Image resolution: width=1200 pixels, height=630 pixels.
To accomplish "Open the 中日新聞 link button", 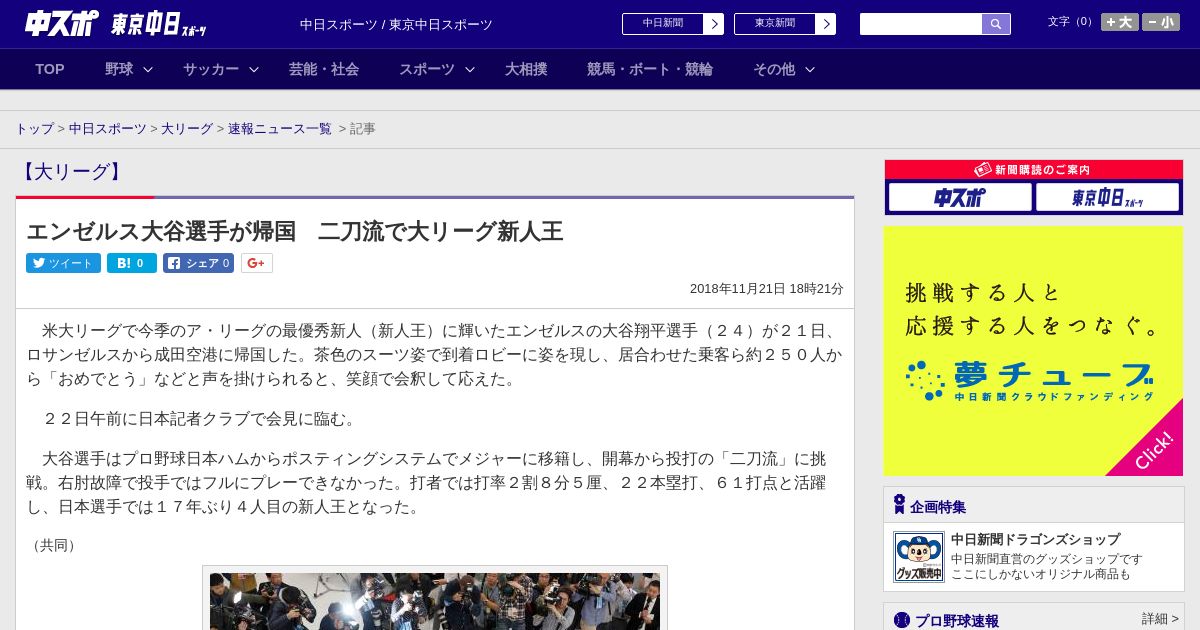I will click(663, 24).
